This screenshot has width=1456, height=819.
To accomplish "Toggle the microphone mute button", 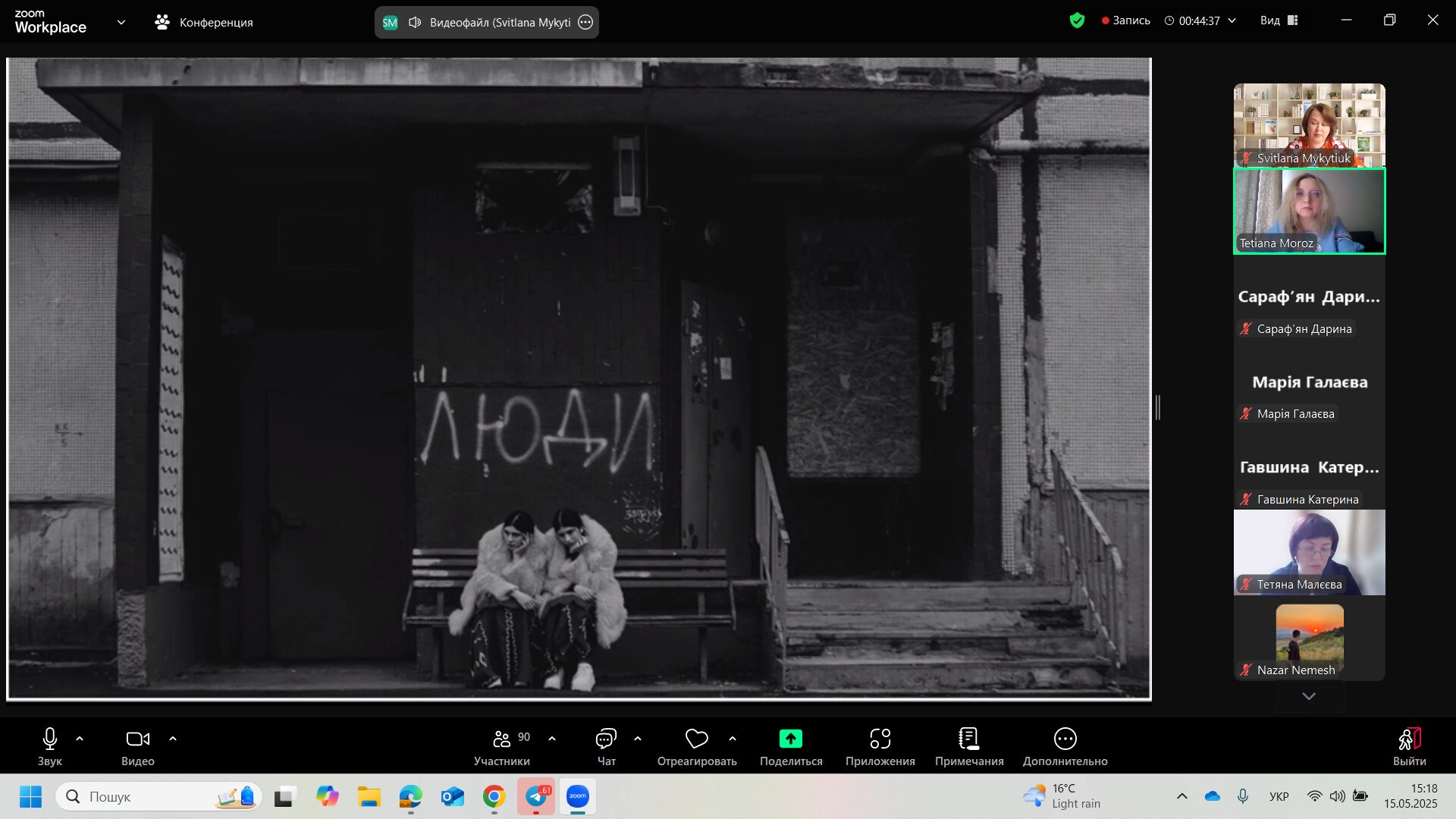I will coord(50,739).
